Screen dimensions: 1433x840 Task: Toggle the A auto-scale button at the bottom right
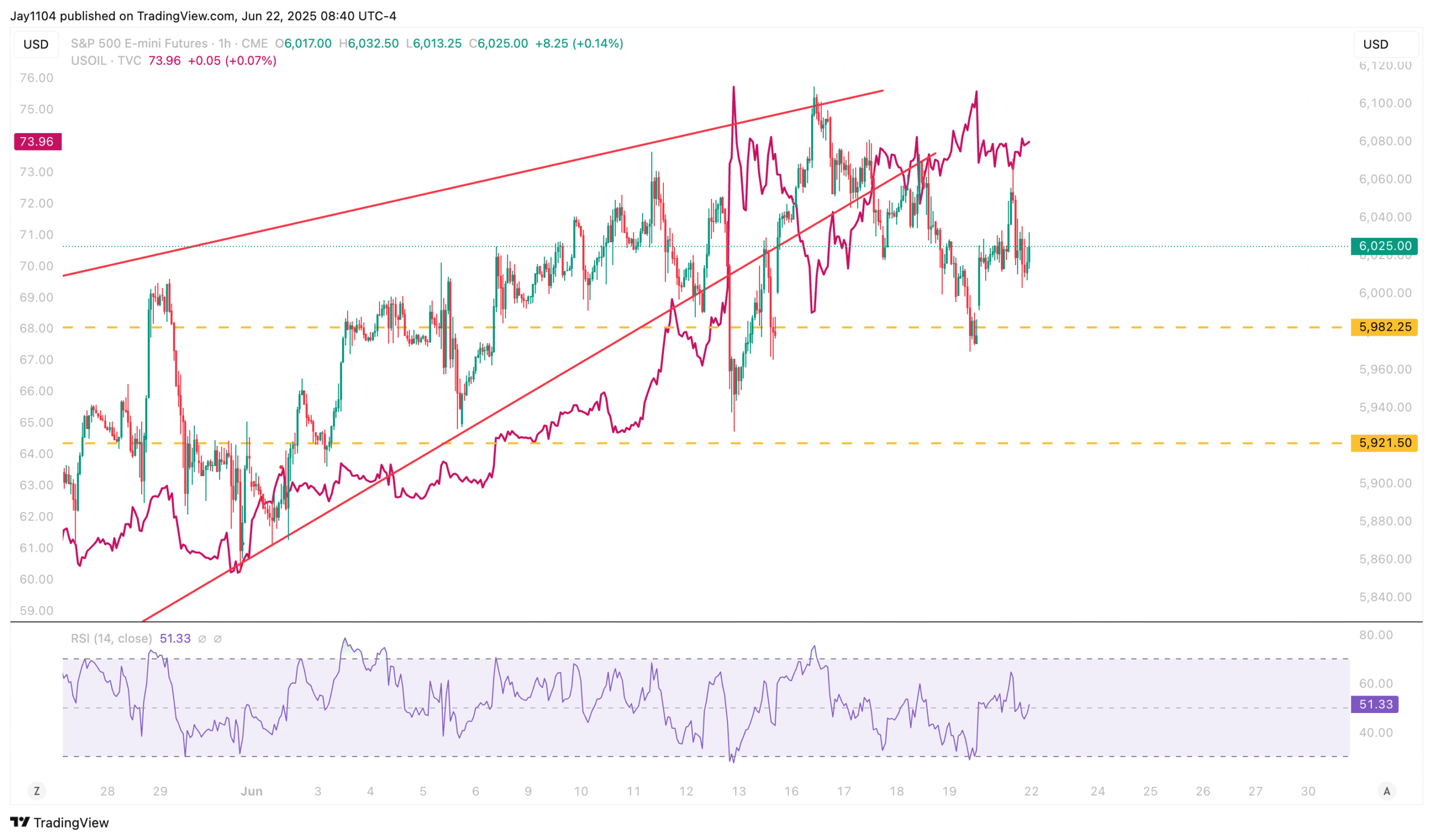point(1387,791)
